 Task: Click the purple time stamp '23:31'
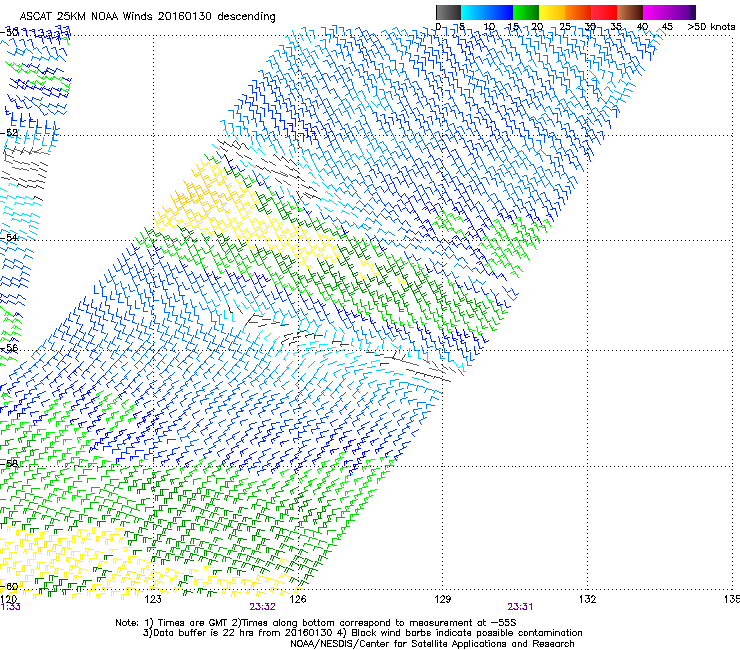pos(520,607)
